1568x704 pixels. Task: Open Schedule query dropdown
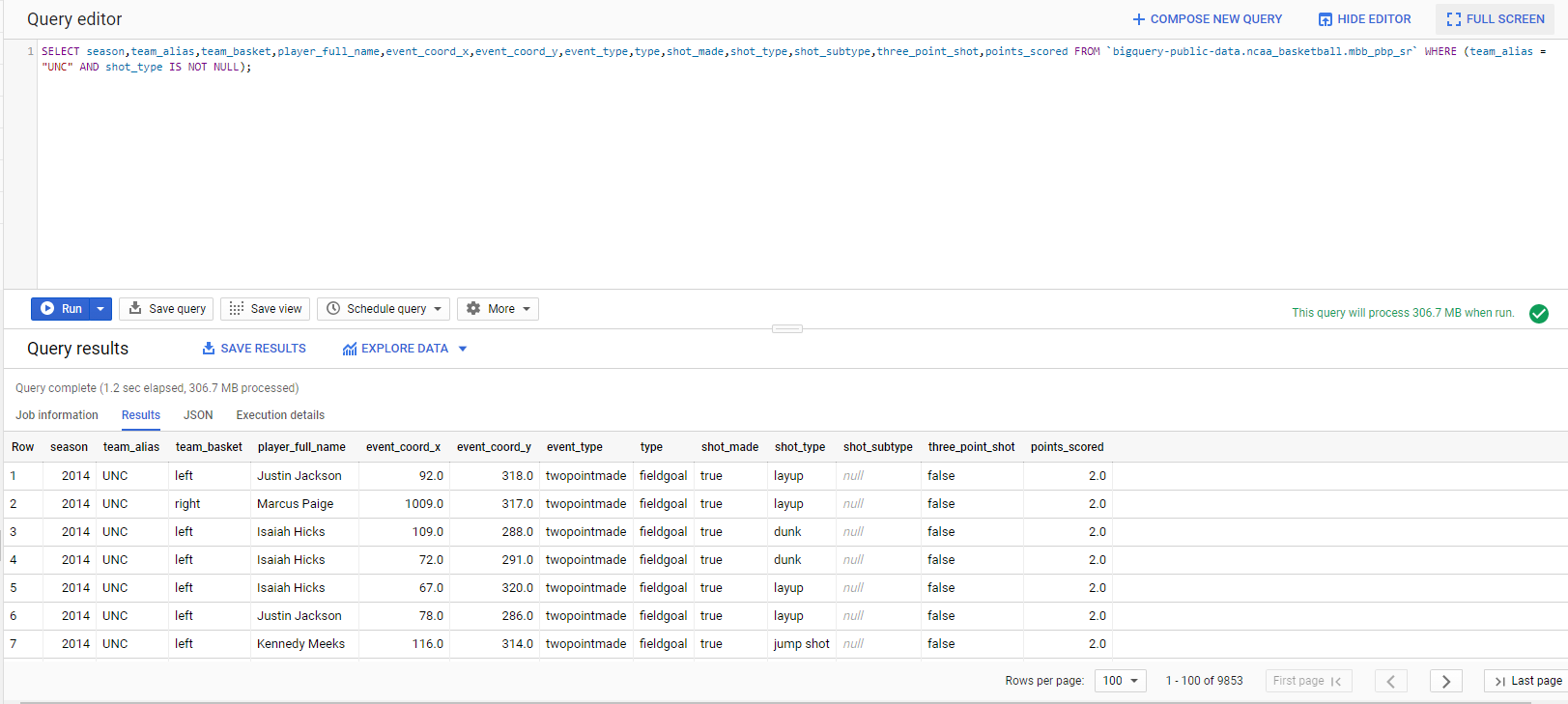click(384, 309)
